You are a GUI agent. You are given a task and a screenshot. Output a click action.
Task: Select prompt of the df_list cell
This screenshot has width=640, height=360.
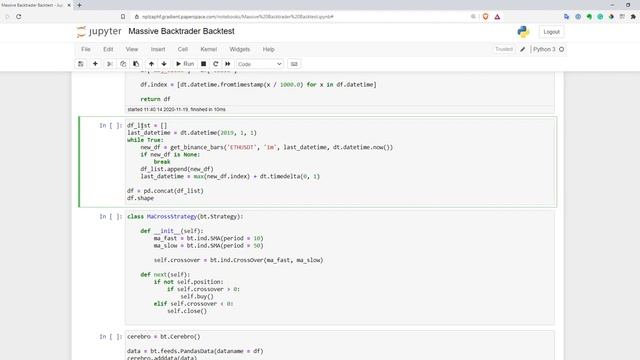[111, 126]
